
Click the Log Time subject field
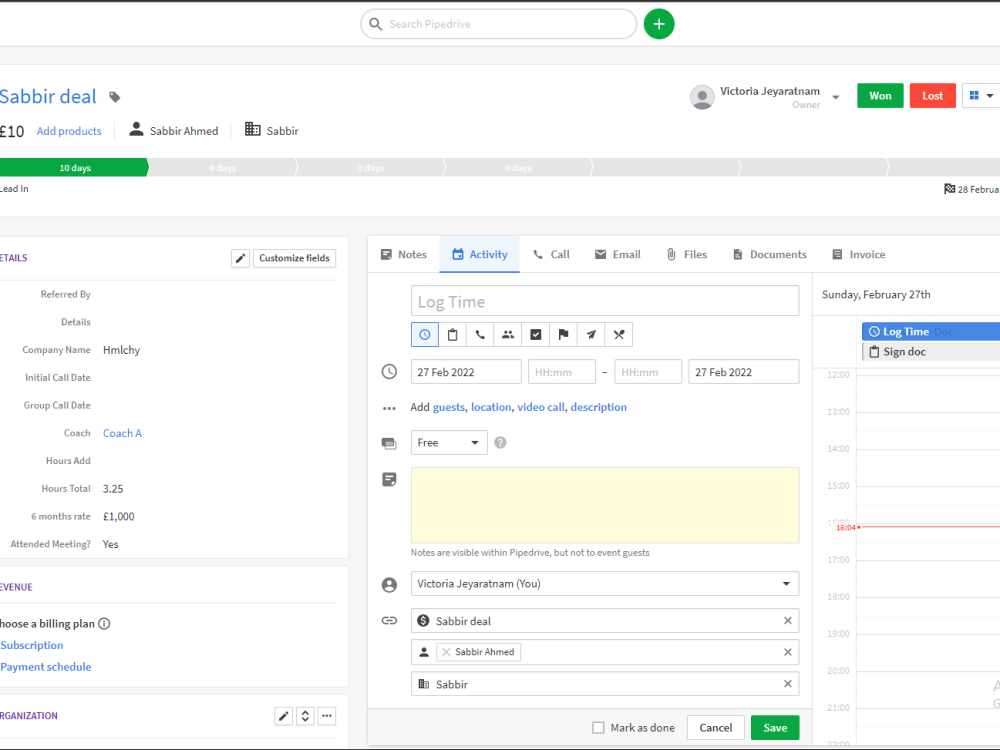click(605, 301)
